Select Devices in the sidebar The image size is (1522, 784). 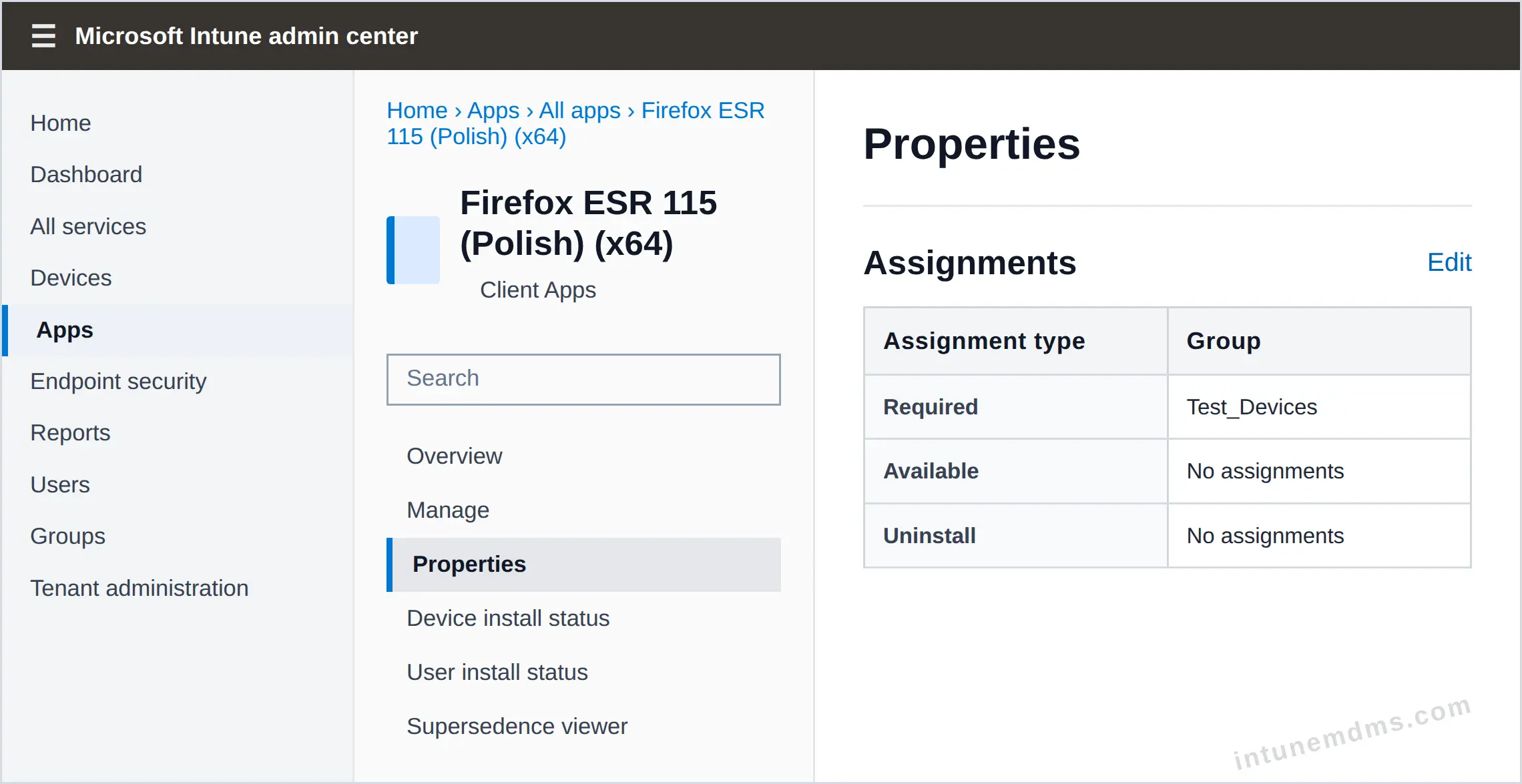[71, 278]
